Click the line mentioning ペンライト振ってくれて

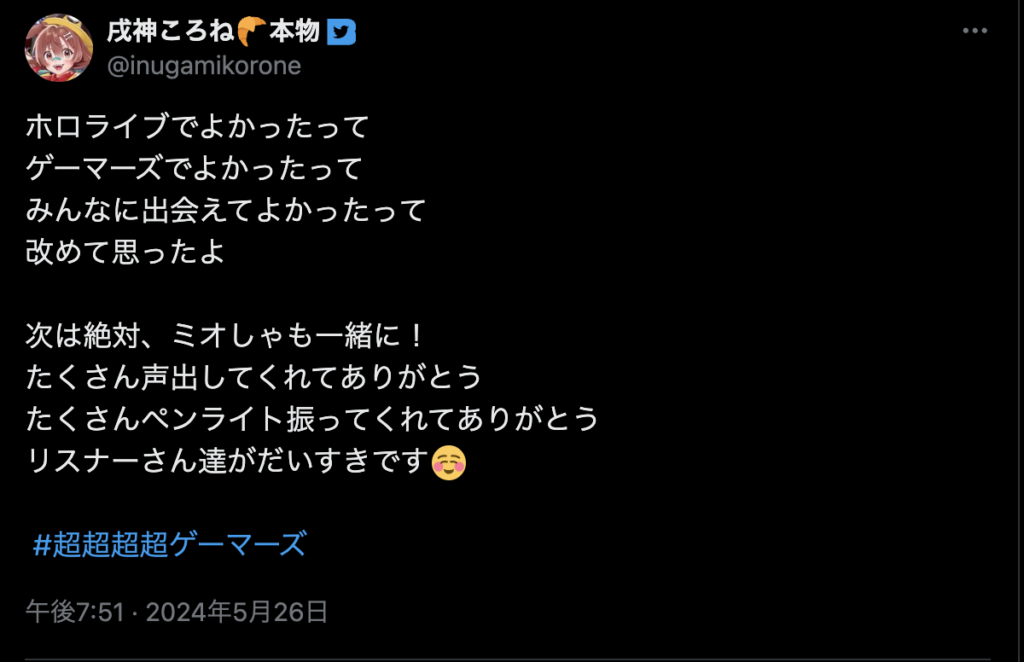point(312,419)
